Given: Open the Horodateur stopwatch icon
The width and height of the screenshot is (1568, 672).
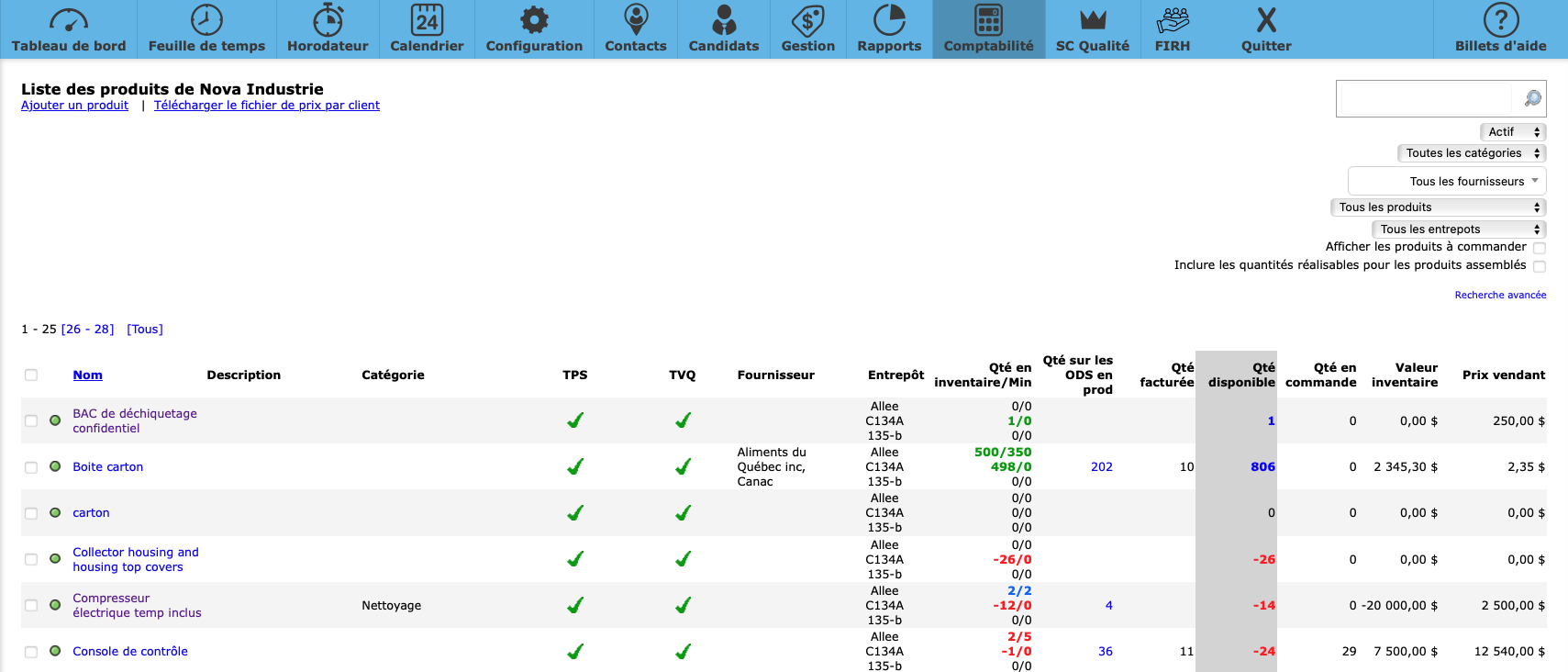Looking at the screenshot, I should [x=328, y=20].
